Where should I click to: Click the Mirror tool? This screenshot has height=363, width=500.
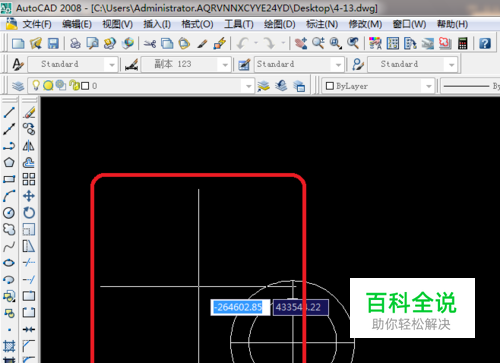29,146
